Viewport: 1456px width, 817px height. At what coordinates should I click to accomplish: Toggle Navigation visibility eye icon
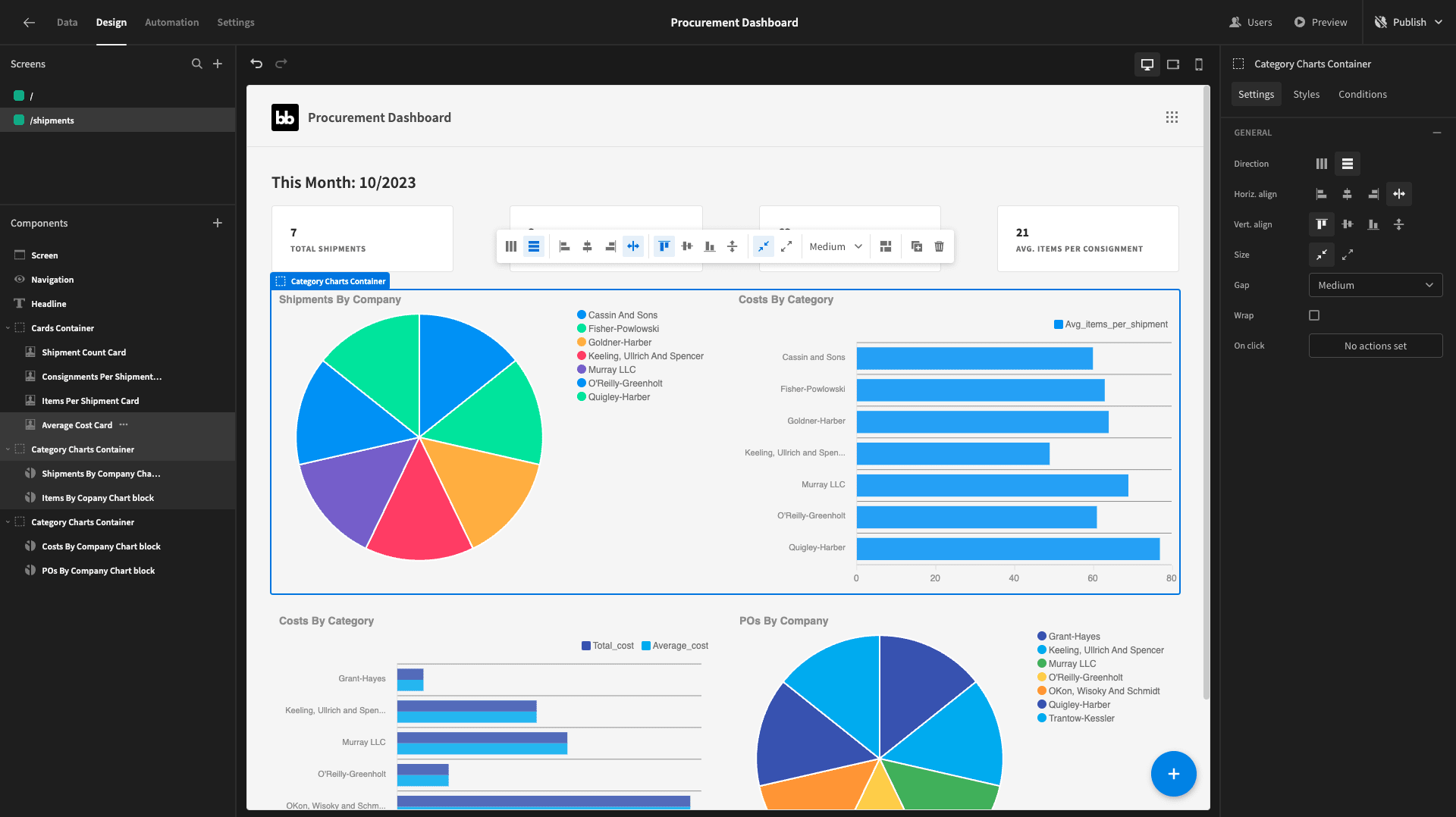(20, 280)
